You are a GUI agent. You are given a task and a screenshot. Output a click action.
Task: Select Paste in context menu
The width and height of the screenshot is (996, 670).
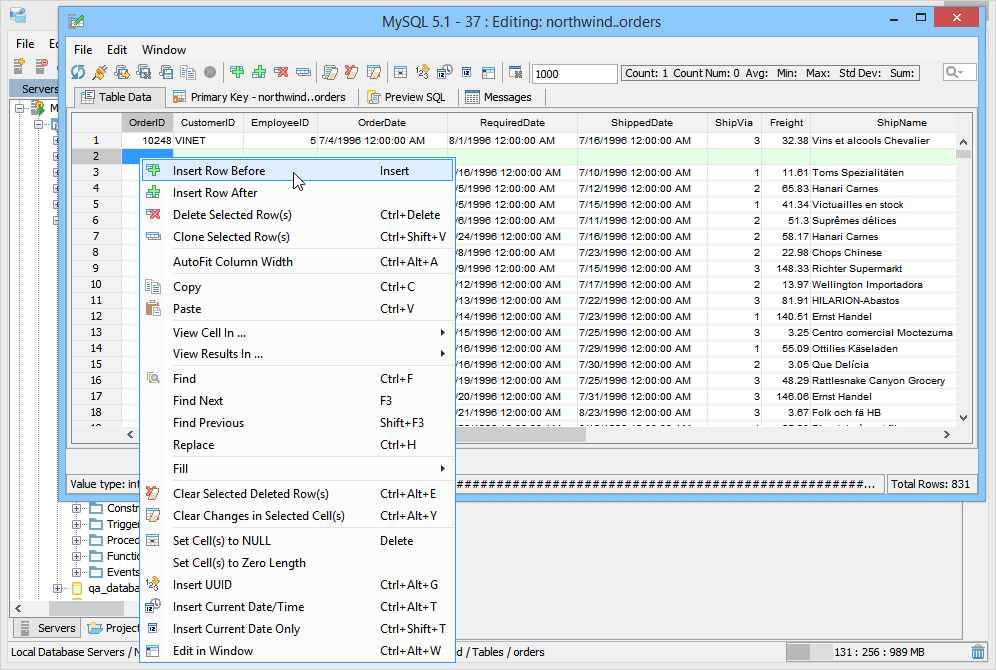[298, 309]
